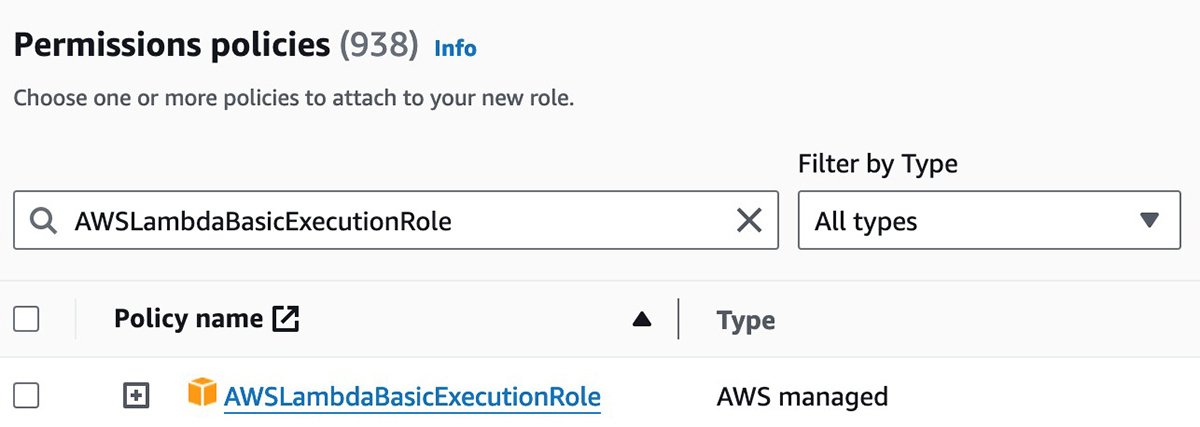Image resolution: width=1200 pixels, height=427 pixels.
Task: Clear the policy search text
Action: [749, 221]
